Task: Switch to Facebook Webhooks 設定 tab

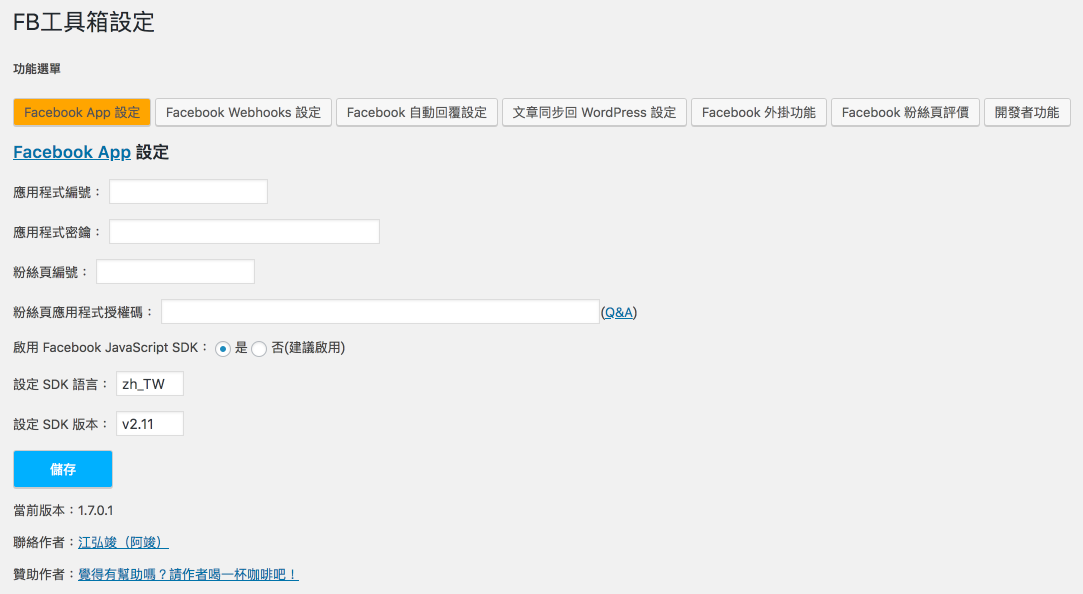Action: pyautogui.click(x=243, y=113)
